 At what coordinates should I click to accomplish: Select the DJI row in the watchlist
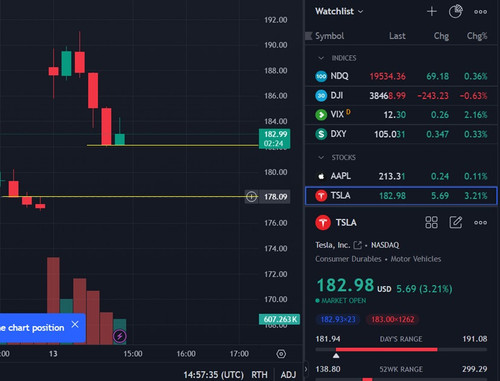(x=401, y=96)
